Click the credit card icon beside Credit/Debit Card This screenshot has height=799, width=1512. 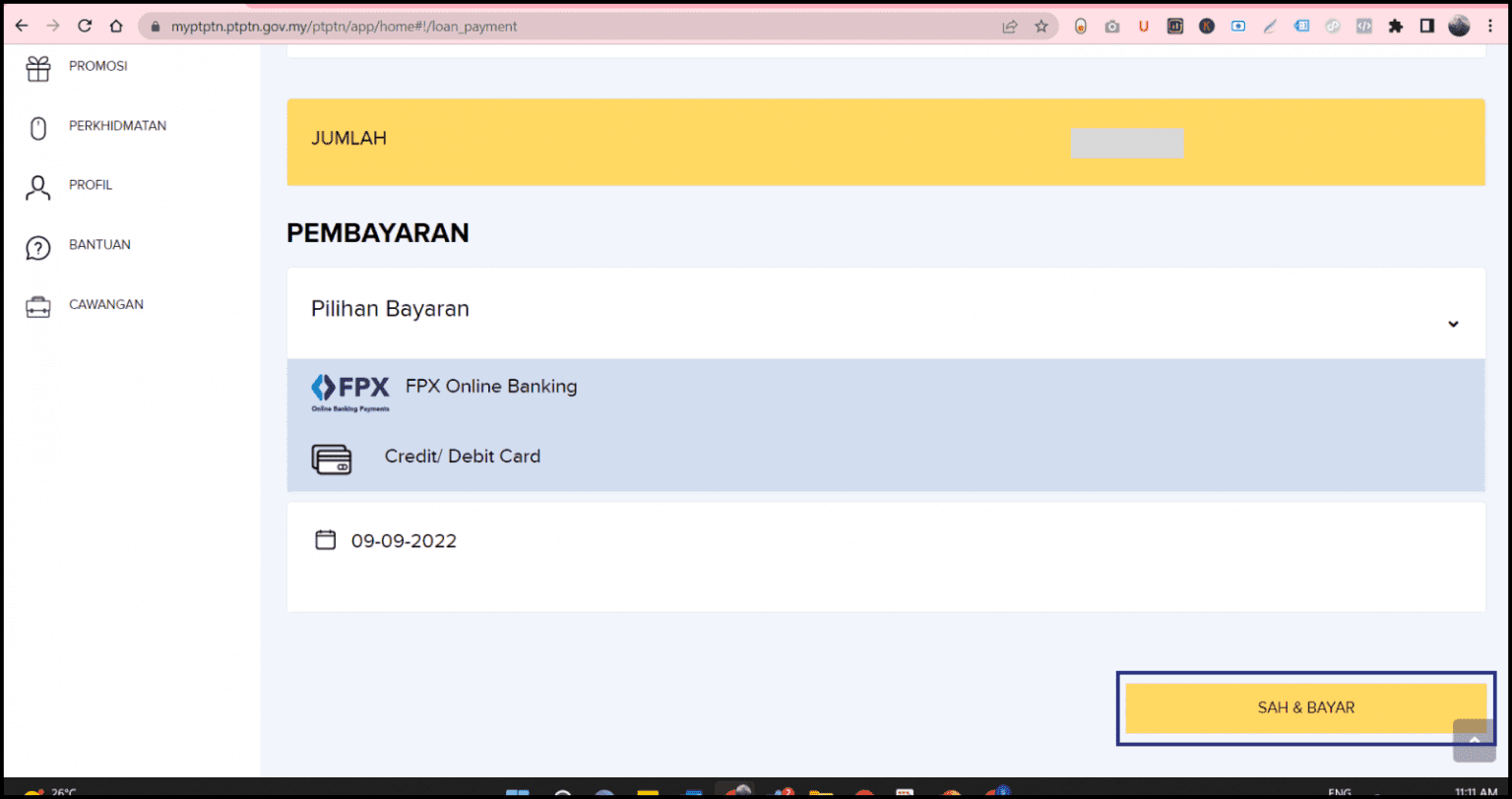[x=332, y=459]
